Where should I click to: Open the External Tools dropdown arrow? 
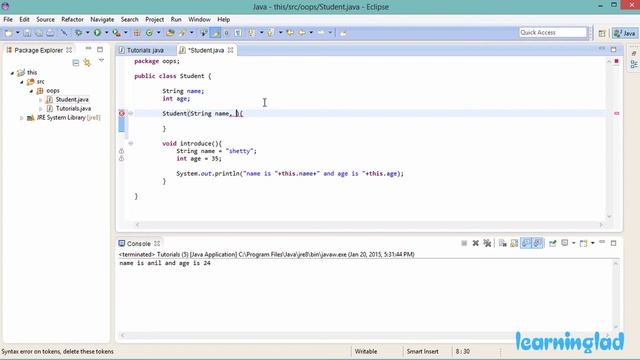click(125, 33)
